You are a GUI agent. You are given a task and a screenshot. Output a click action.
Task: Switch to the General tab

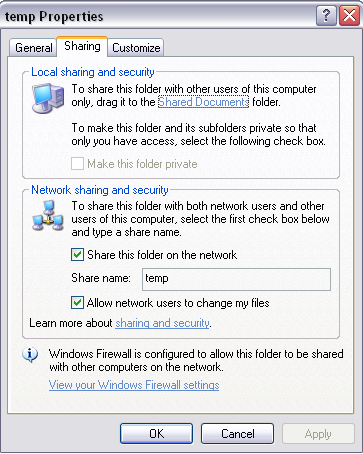click(33, 48)
